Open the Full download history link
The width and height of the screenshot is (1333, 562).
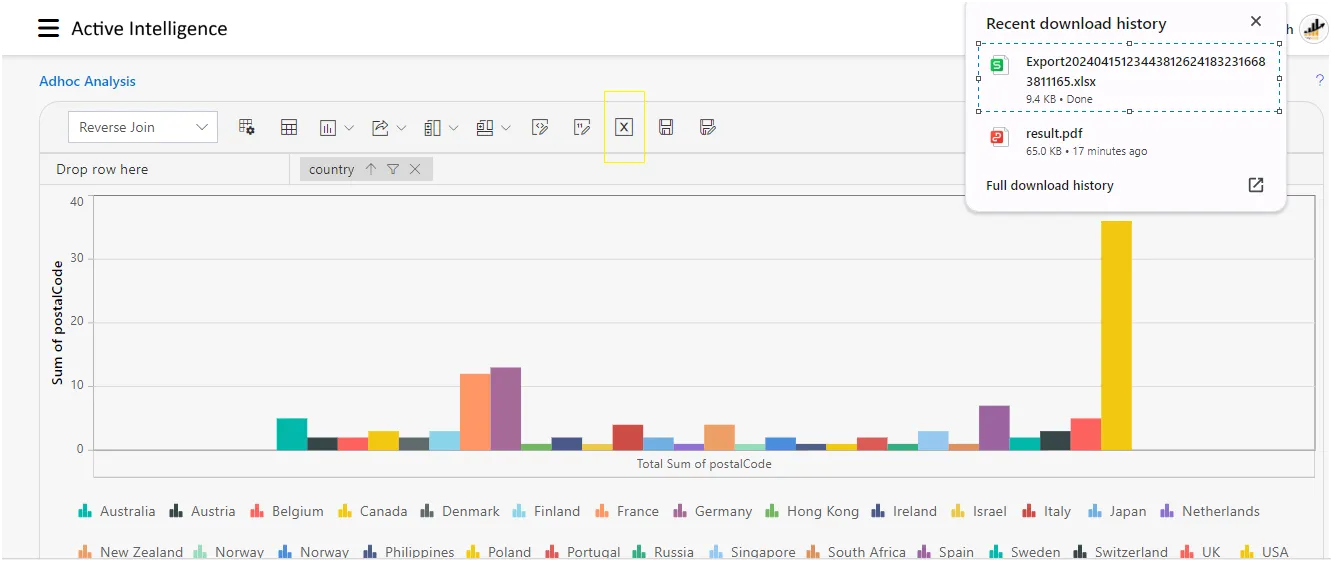[1049, 185]
